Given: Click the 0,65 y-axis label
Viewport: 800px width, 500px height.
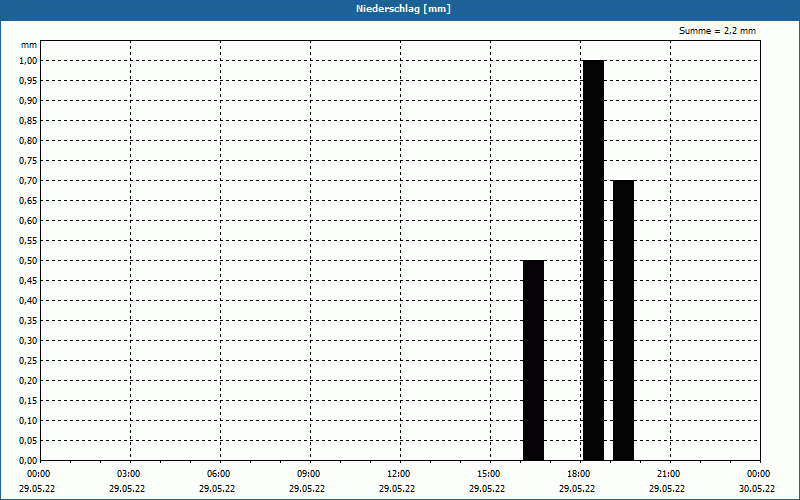Looking at the screenshot, I should pyautogui.click(x=28, y=201).
